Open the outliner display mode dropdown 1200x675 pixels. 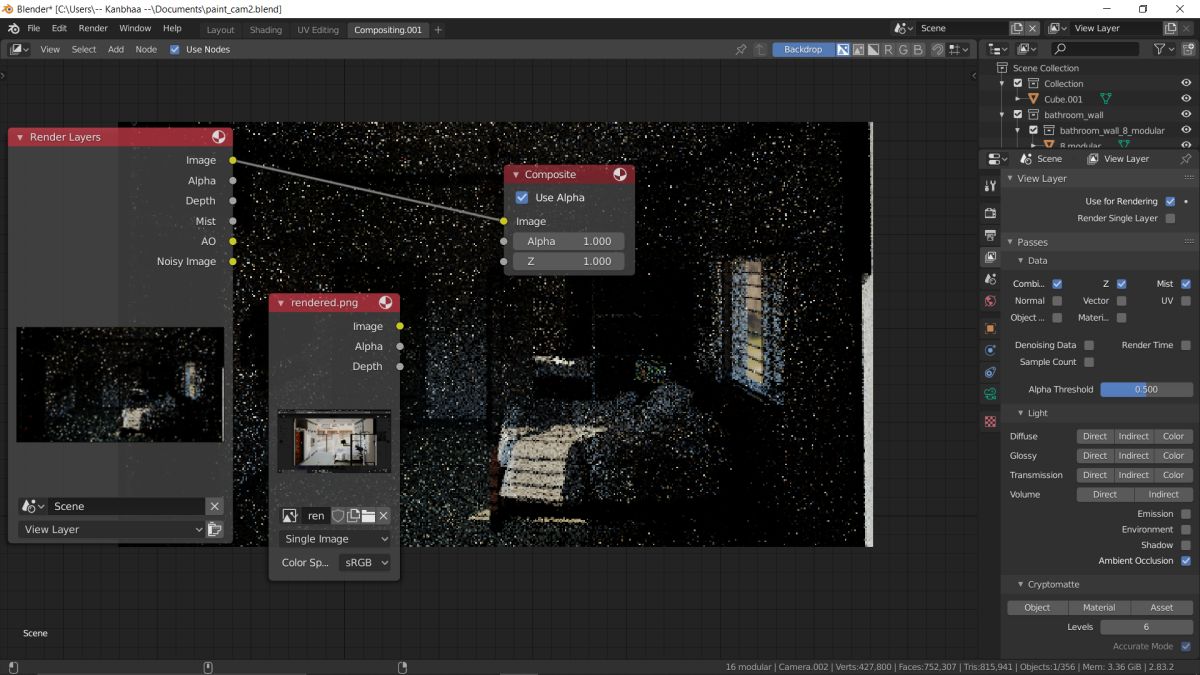click(x=1027, y=49)
